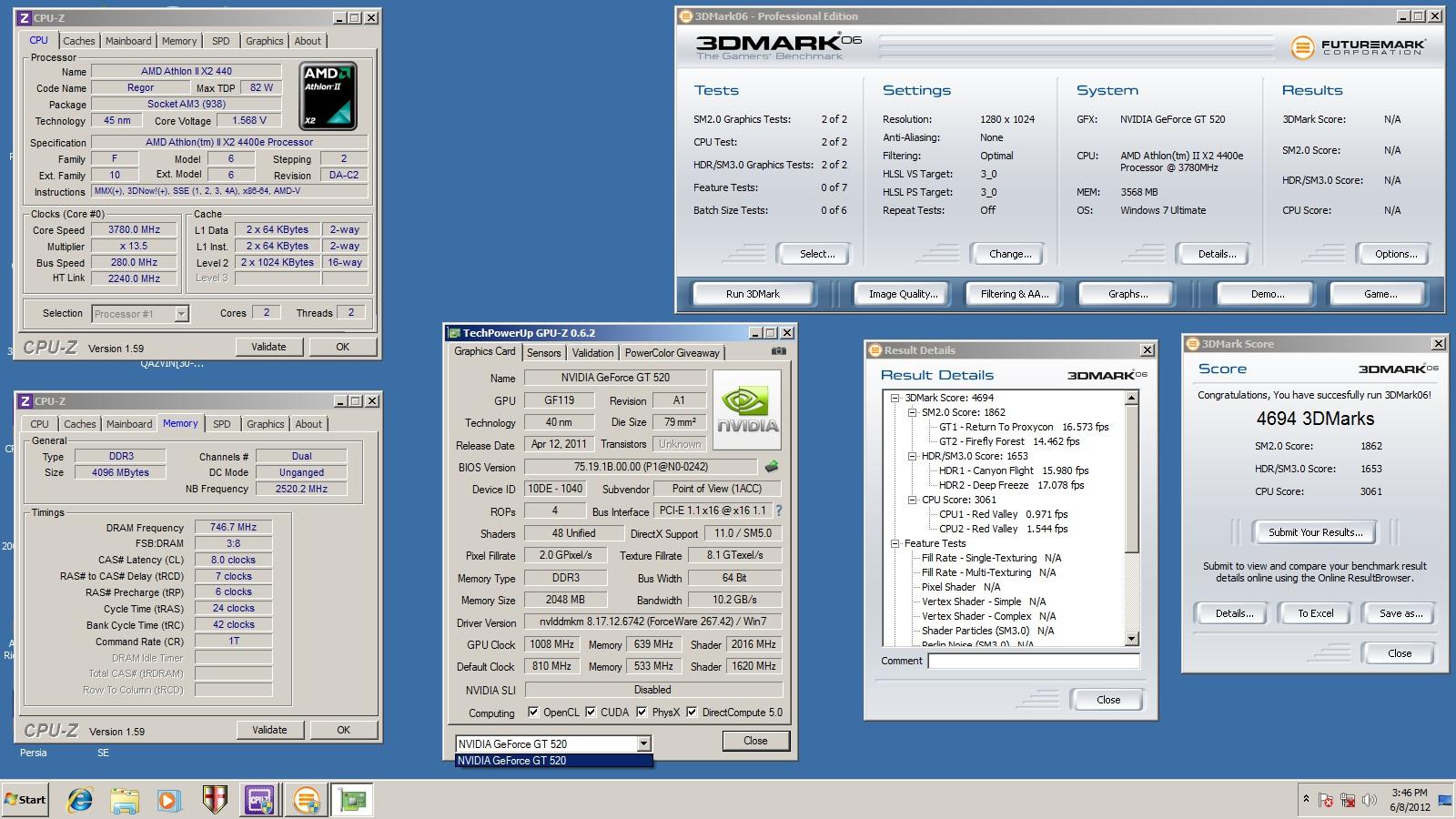The width and height of the screenshot is (1456, 819).
Task: Click the Action Center flag tray icon
Action: pos(1326,801)
